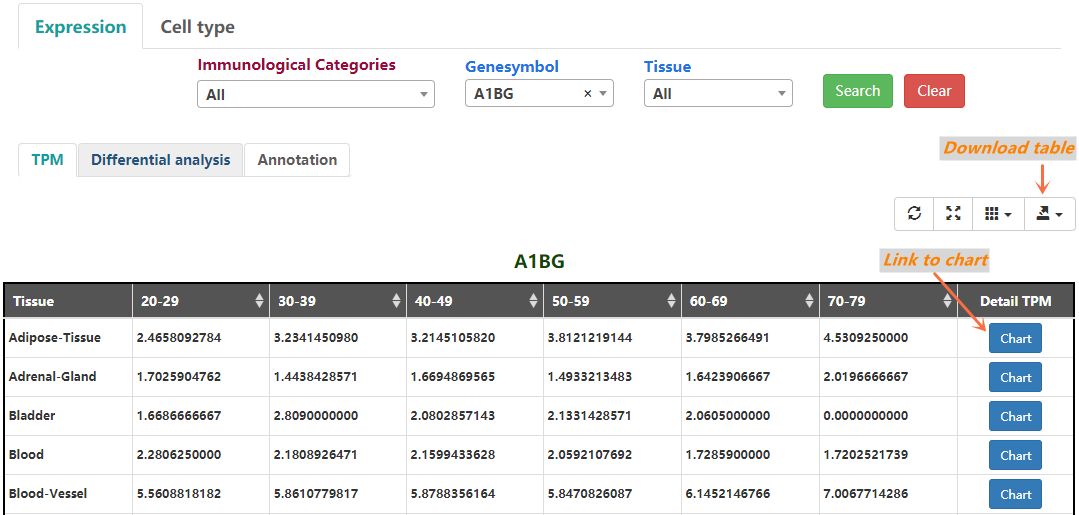The image size is (1079, 515).
Task: Sort by the 70-79 column arrows
Action: [946, 301]
